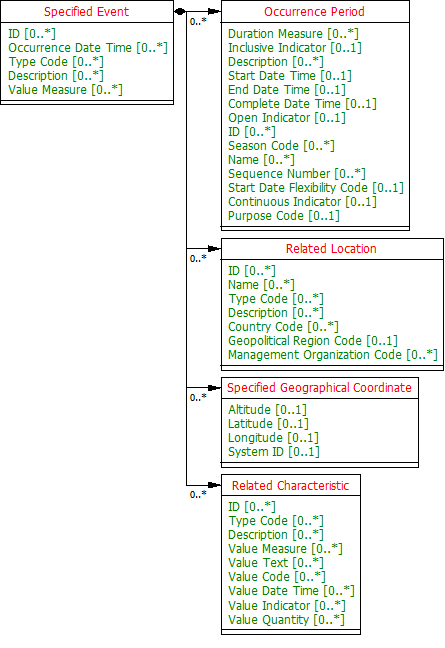Click the Latitude attribute
The width and height of the screenshot is (445, 648).
(x=268, y=424)
